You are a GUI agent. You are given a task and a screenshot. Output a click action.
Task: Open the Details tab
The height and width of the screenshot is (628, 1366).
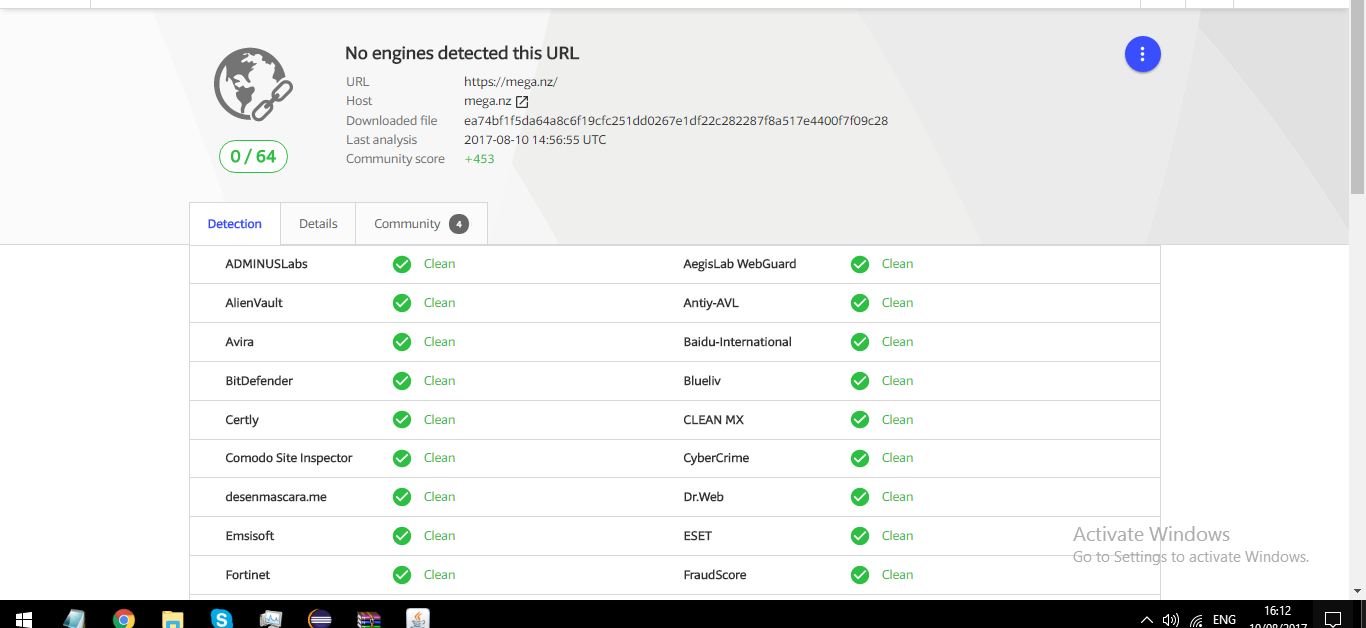tap(318, 224)
